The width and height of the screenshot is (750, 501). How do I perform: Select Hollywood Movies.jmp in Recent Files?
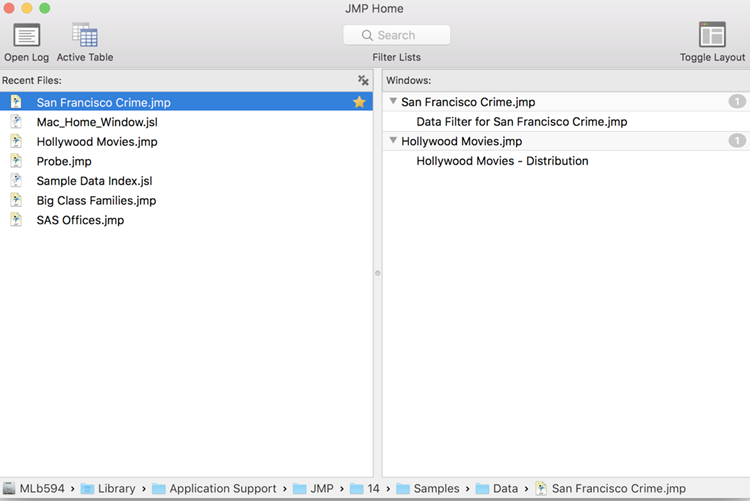click(x=186, y=141)
